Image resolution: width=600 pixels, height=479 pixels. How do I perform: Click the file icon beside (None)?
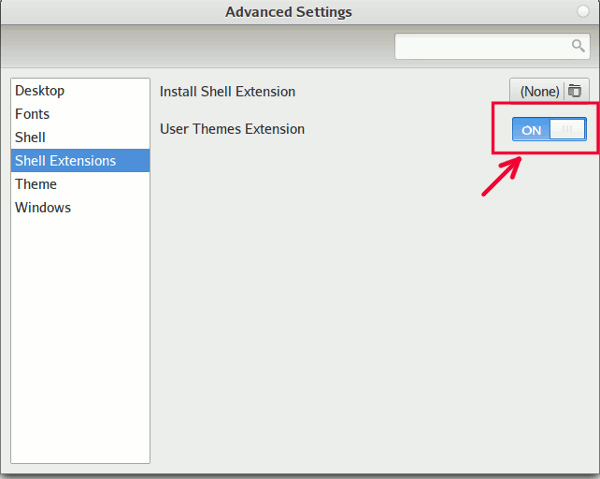575,91
